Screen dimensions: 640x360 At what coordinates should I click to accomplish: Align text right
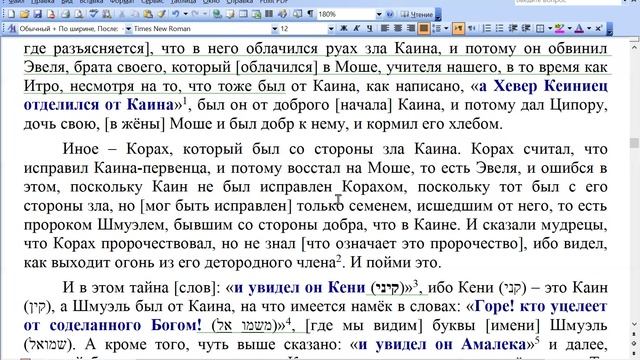[410, 28]
